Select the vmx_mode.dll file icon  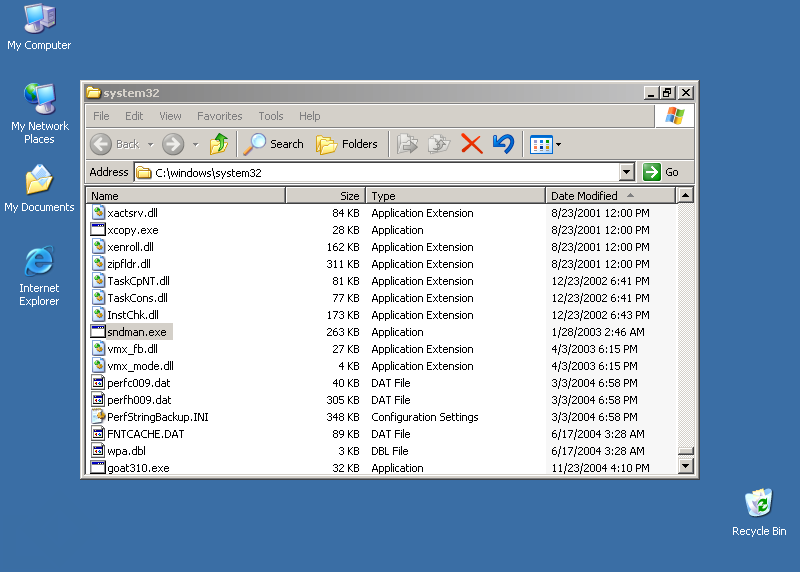[98, 365]
